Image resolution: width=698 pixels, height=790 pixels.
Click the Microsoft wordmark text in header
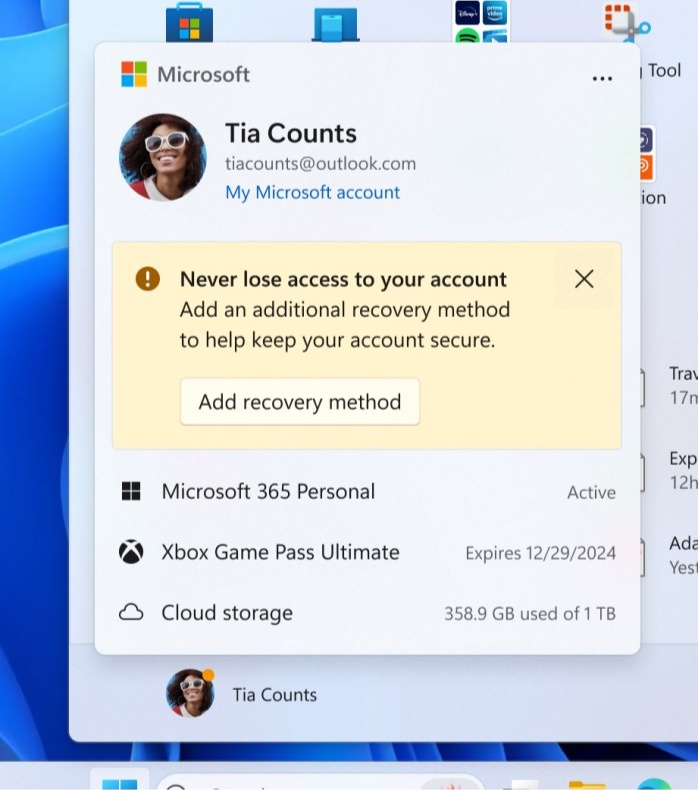pos(204,75)
